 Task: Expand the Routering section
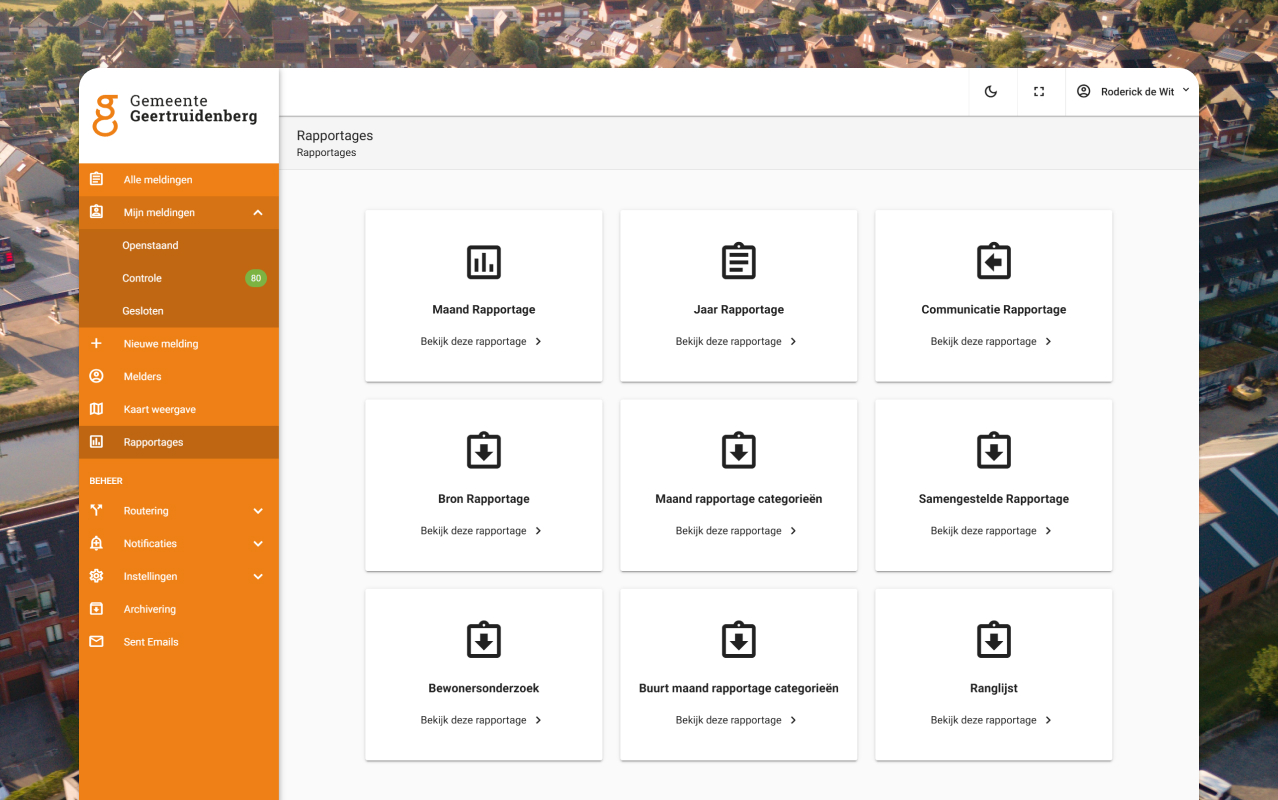click(x=178, y=510)
